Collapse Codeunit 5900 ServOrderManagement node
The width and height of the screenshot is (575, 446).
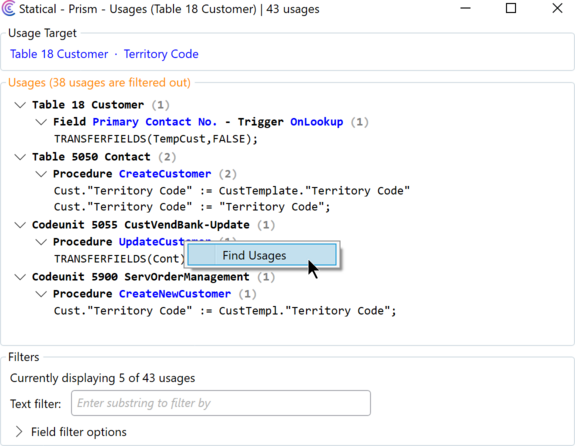tap(20, 277)
